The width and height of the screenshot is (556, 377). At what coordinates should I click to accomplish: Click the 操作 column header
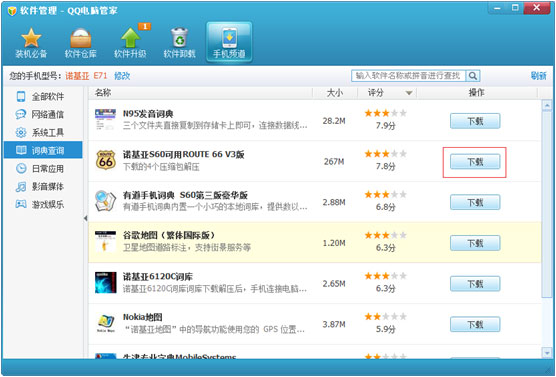(x=476, y=93)
